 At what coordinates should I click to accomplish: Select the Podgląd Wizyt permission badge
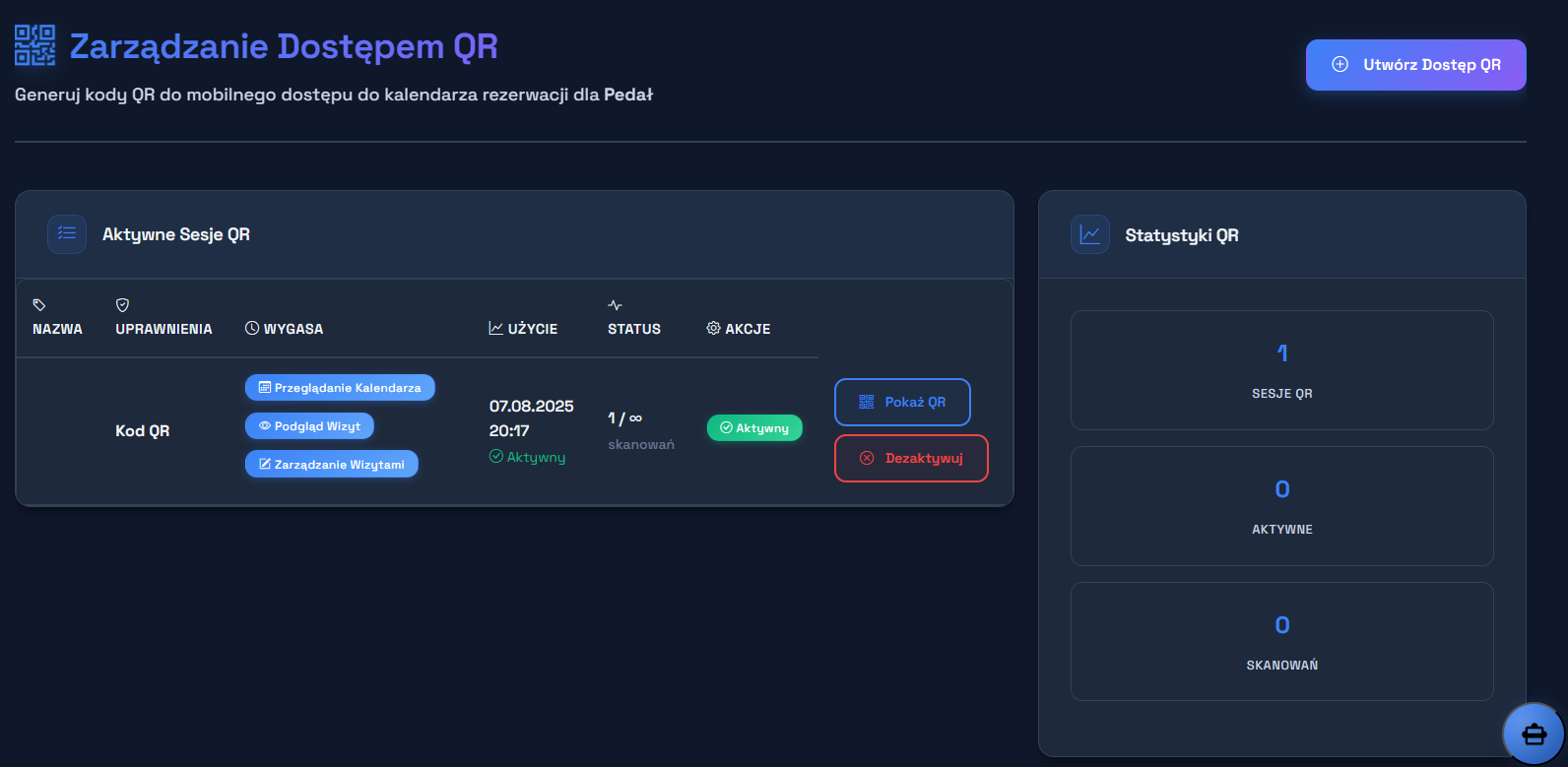[309, 426]
